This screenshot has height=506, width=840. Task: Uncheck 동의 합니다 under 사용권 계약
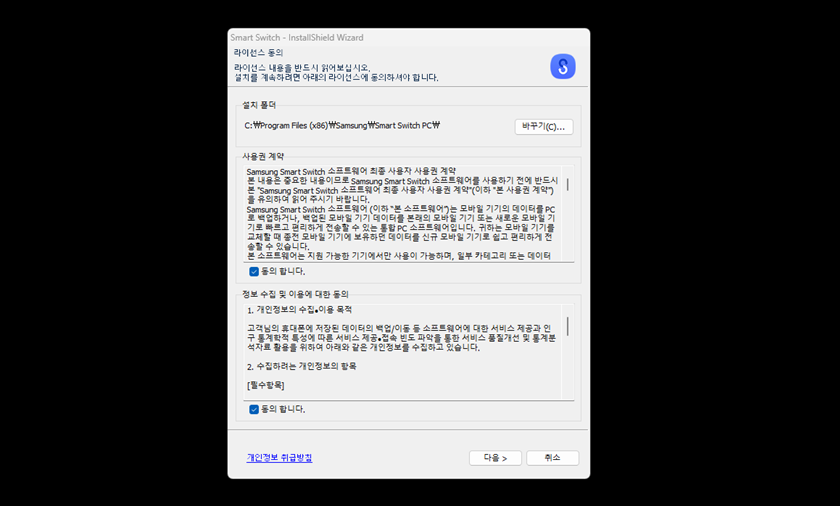[x=254, y=271]
